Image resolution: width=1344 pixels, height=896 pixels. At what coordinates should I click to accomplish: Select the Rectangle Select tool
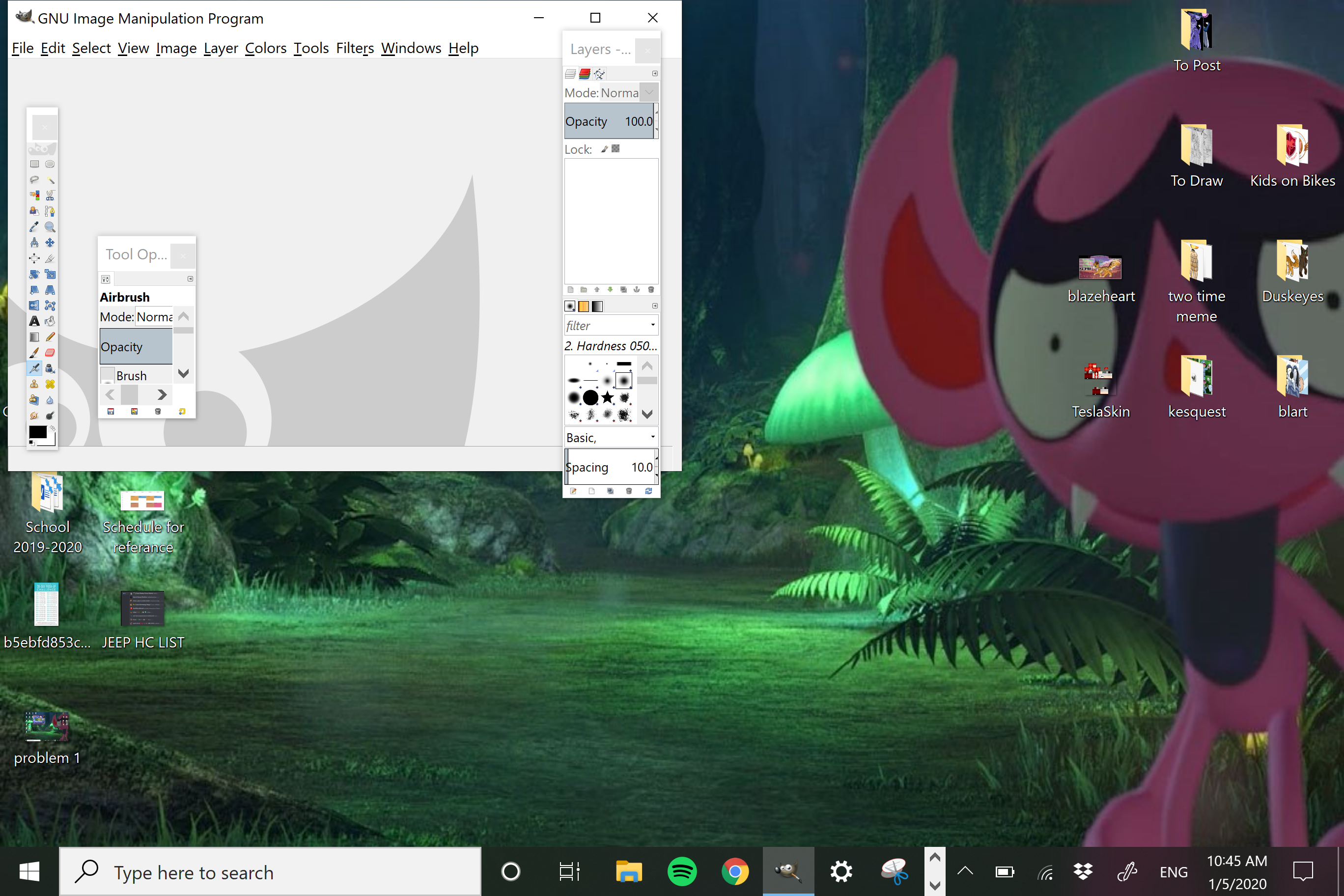(x=34, y=165)
